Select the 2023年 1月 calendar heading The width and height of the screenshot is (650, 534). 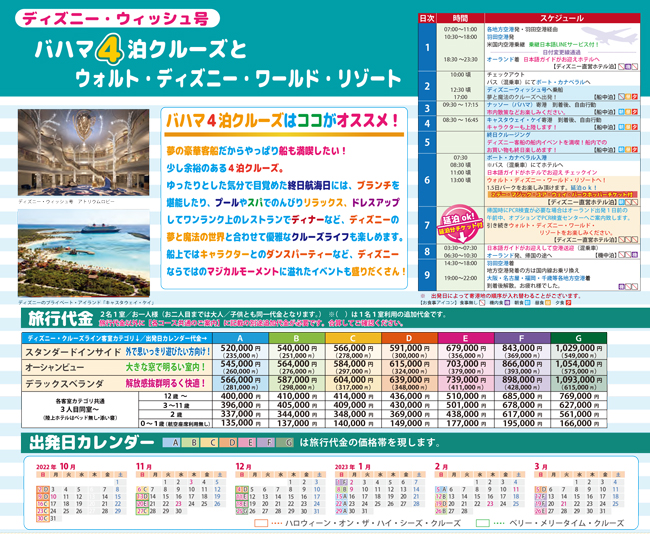(x=353, y=466)
